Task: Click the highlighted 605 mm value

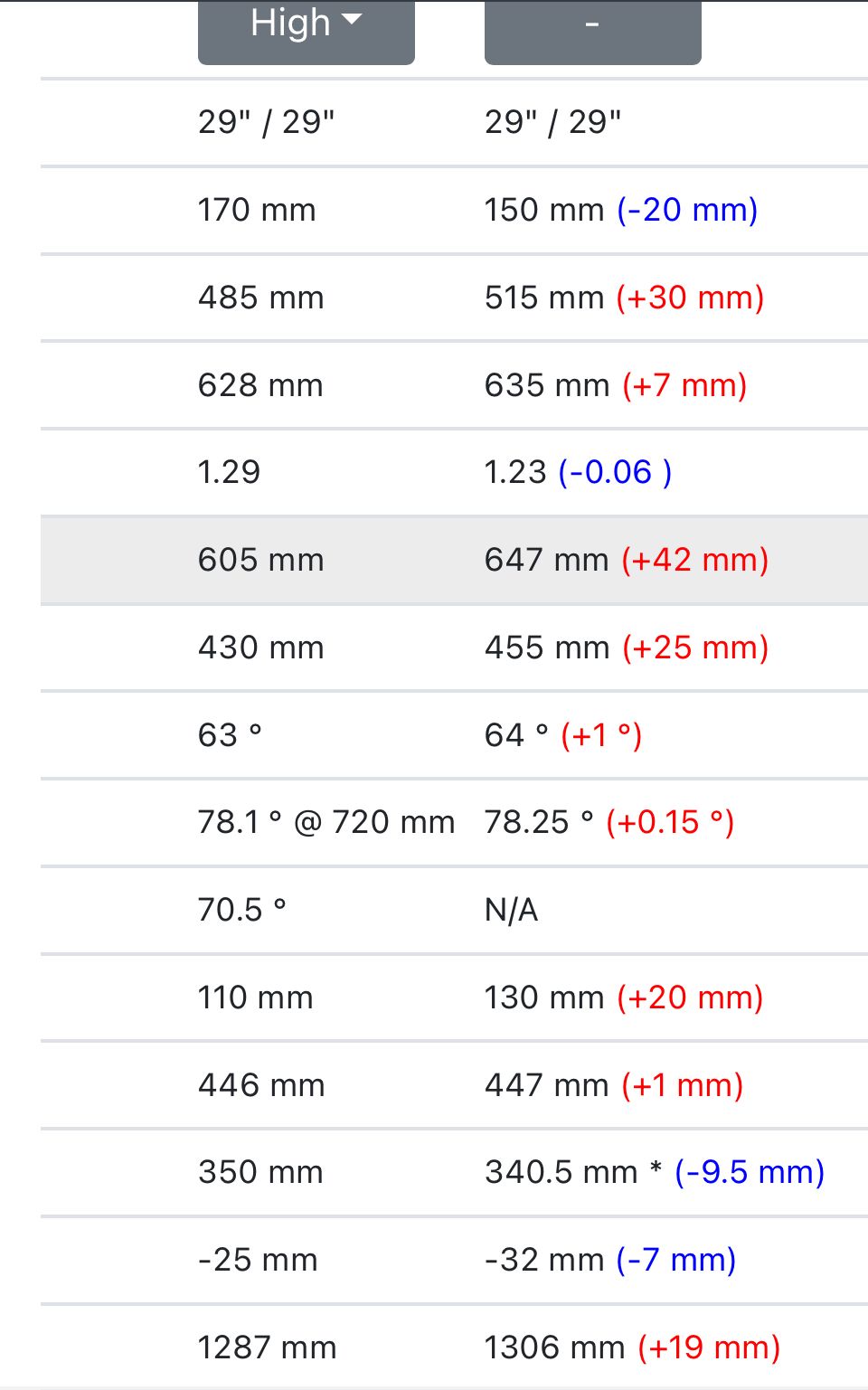Action: coord(260,560)
